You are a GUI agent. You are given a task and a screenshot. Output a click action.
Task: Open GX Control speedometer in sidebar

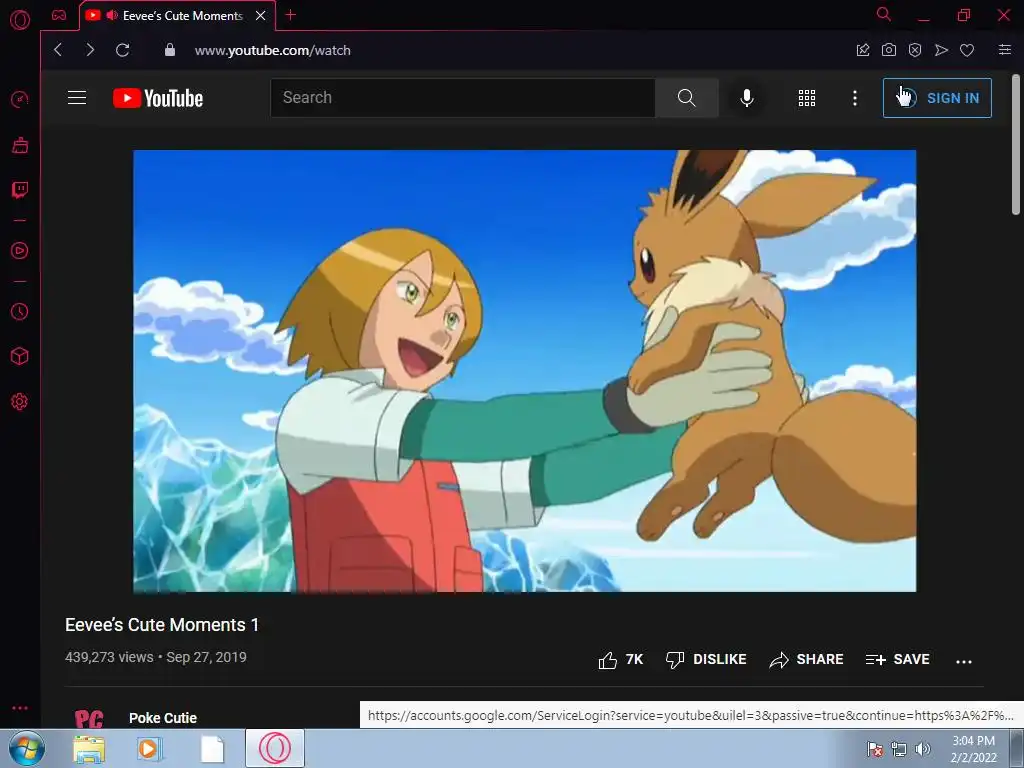pos(20,99)
